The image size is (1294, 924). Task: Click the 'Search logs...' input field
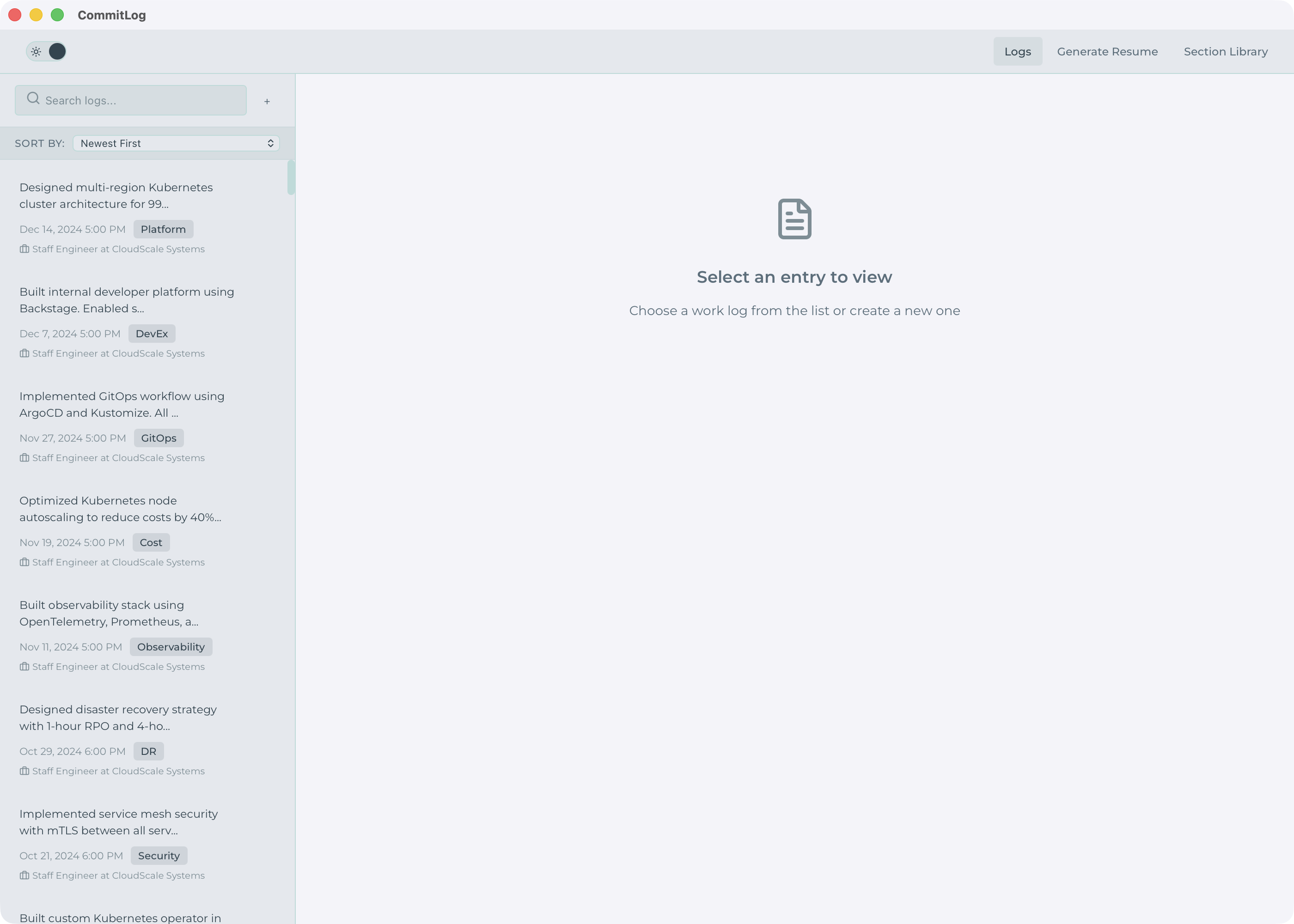(x=131, y=100)
